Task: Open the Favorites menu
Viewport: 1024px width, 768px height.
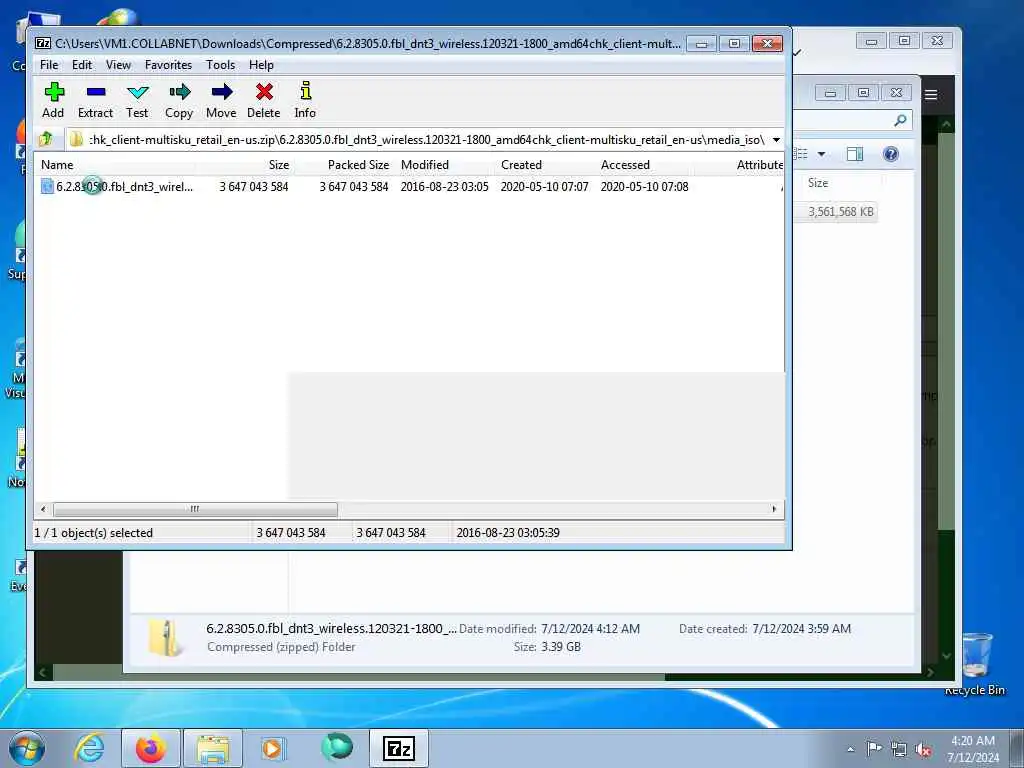Action: (168, 65)
